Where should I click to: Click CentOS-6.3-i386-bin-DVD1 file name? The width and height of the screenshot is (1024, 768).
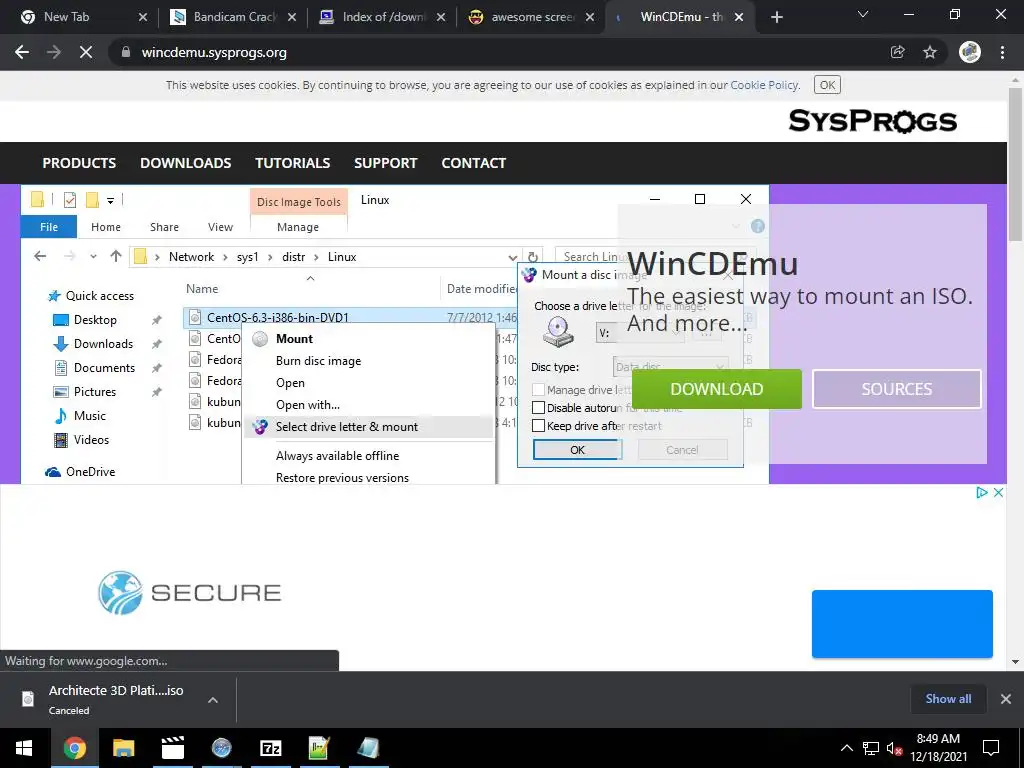(x=278, y=317)
